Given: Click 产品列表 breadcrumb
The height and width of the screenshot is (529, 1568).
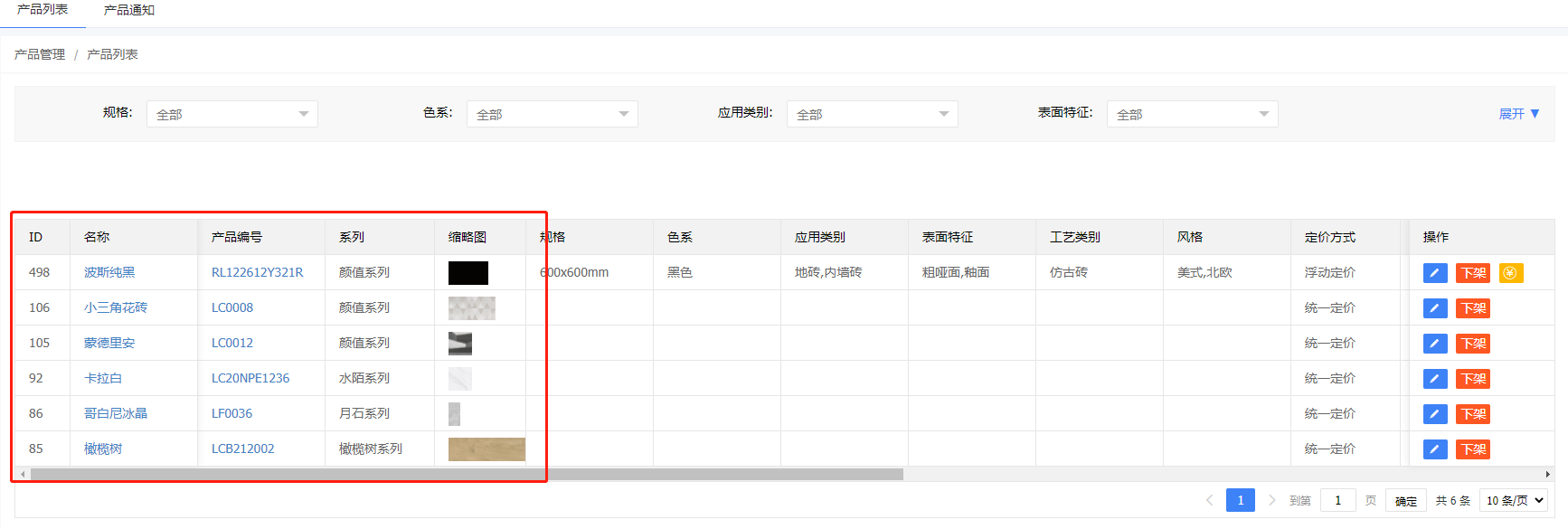Looking at the screenshot, I should (112, 54).
